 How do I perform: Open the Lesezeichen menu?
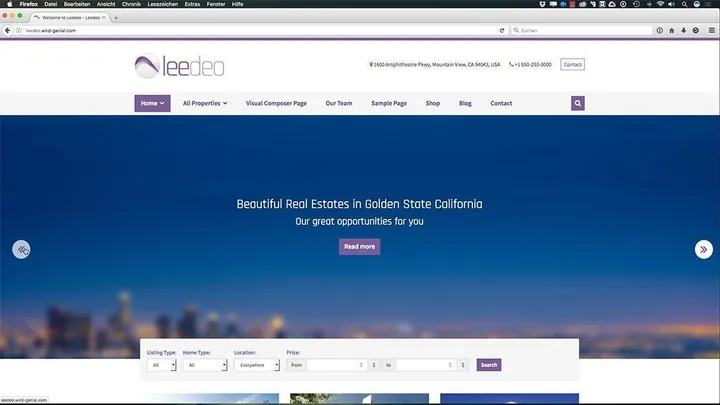[163, 4]
